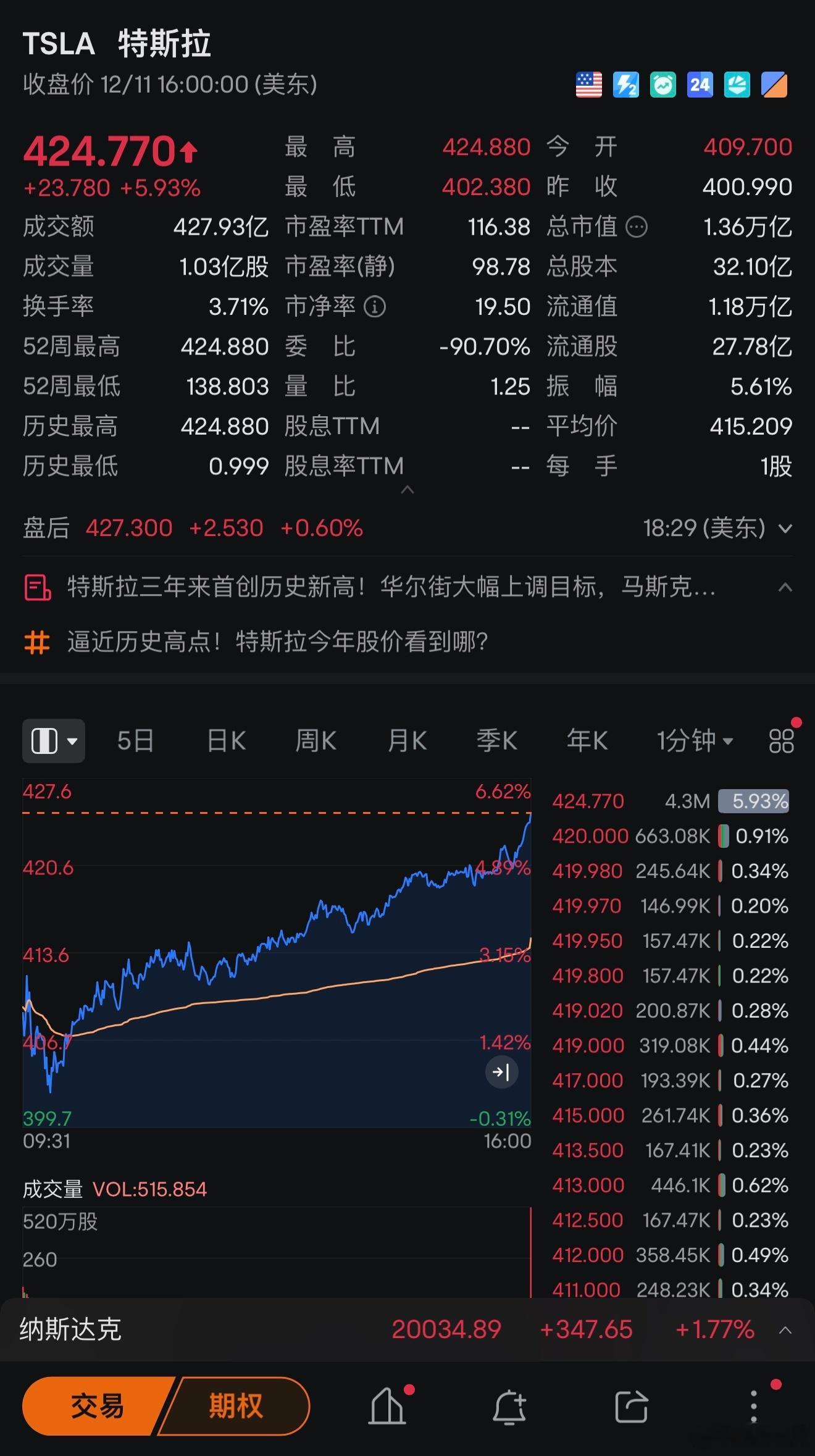Switch to the 季K chart tab
The width and height of the screenshot is (815, 1456).
click(x=497, y=740)
